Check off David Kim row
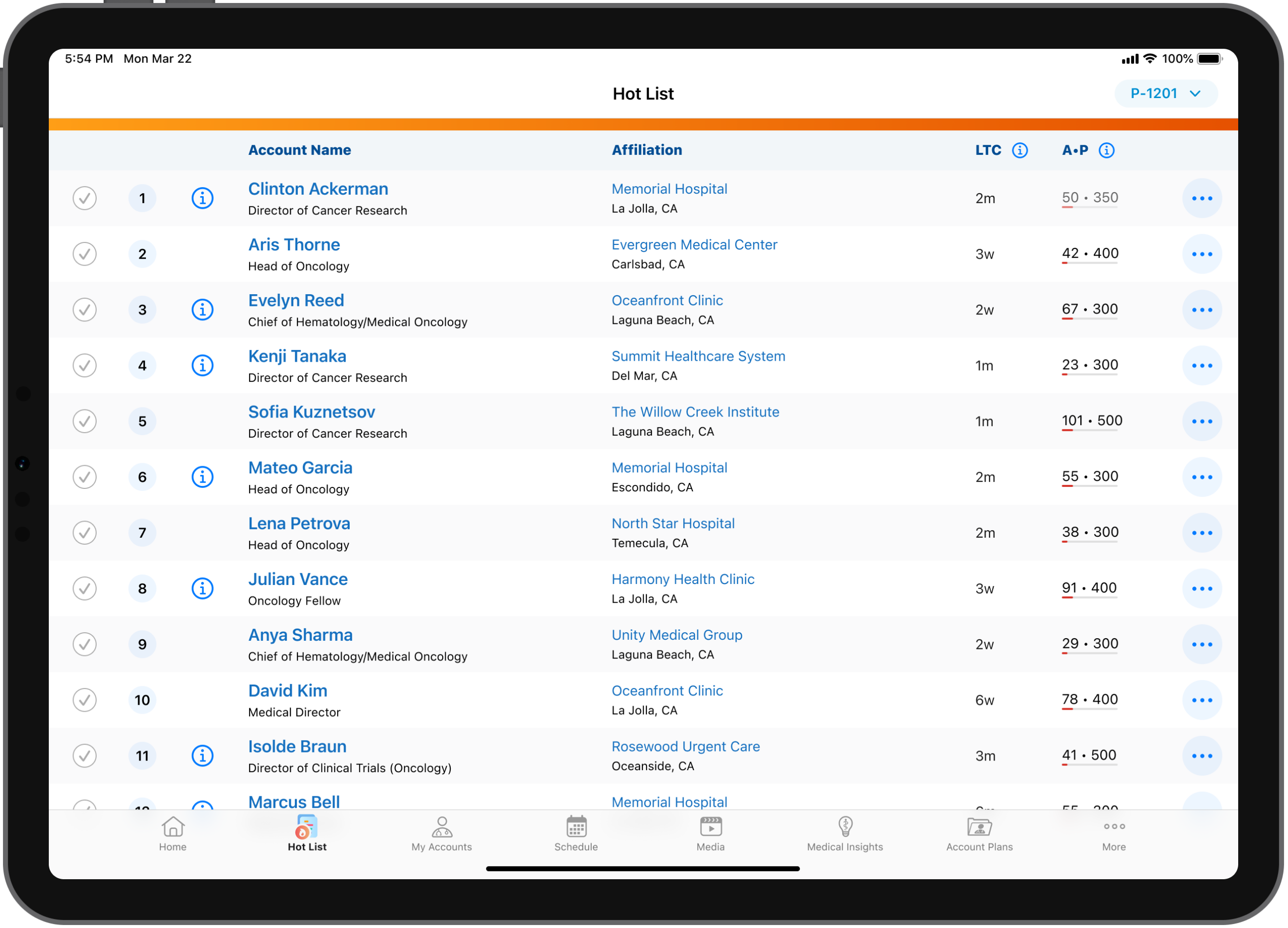 click(85, 701)
